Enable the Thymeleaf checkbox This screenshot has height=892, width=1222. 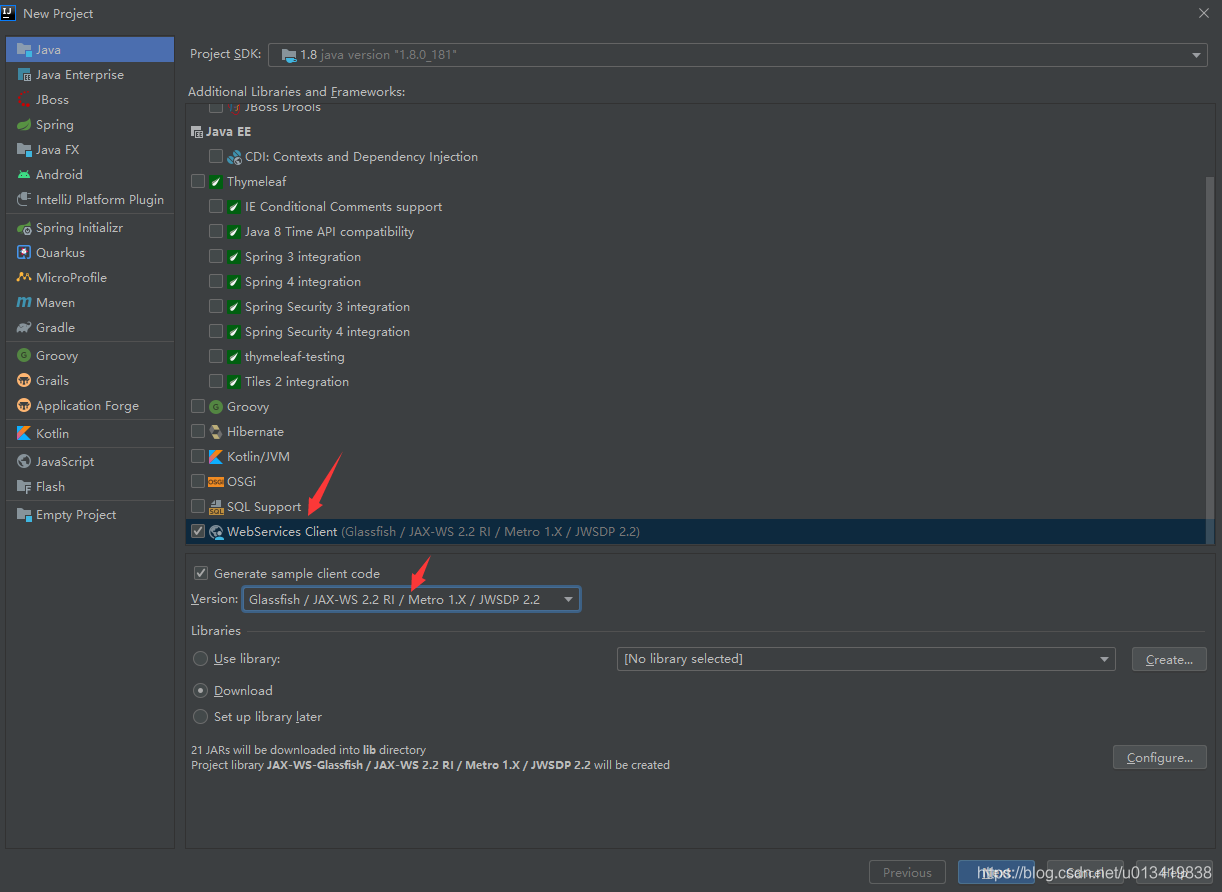(198, 181)
